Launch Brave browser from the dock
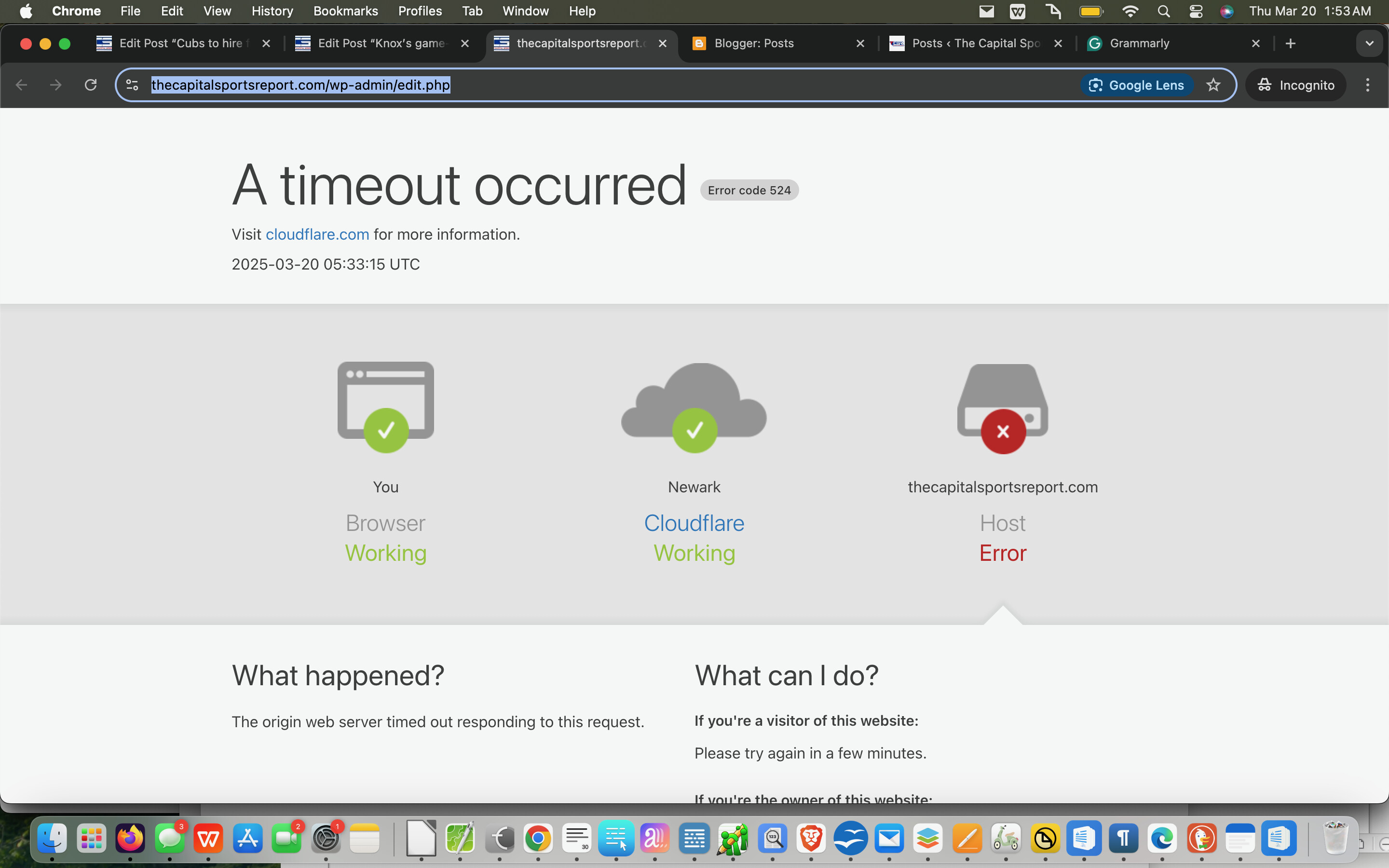The height and width of the screenshot is (868, 1389). pyautogui.click(x=811, y=839)
